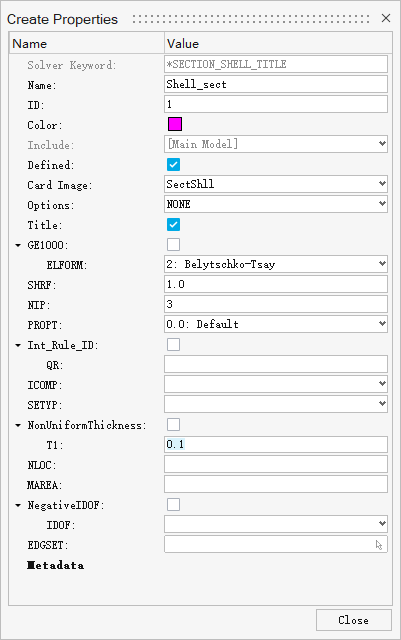Click the Name field containing Shell_sect
The image size is (401, 640).
(276, 84)
